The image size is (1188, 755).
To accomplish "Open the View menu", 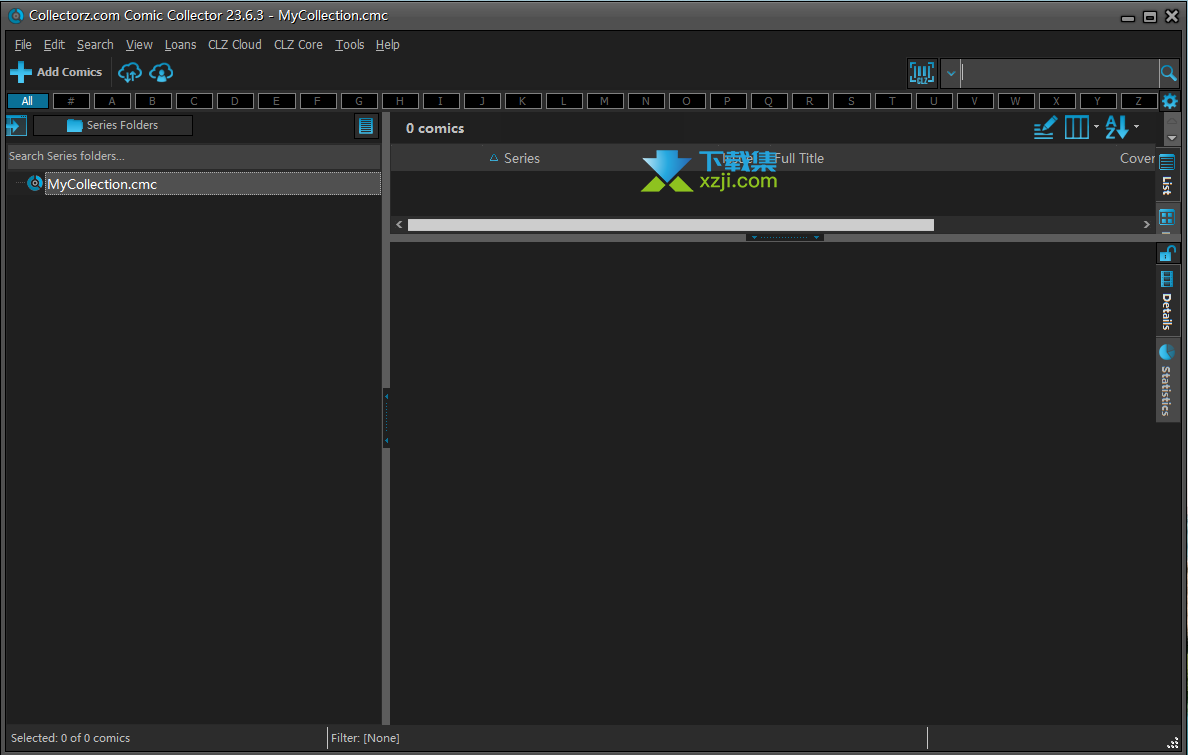I will click(139, 45).
